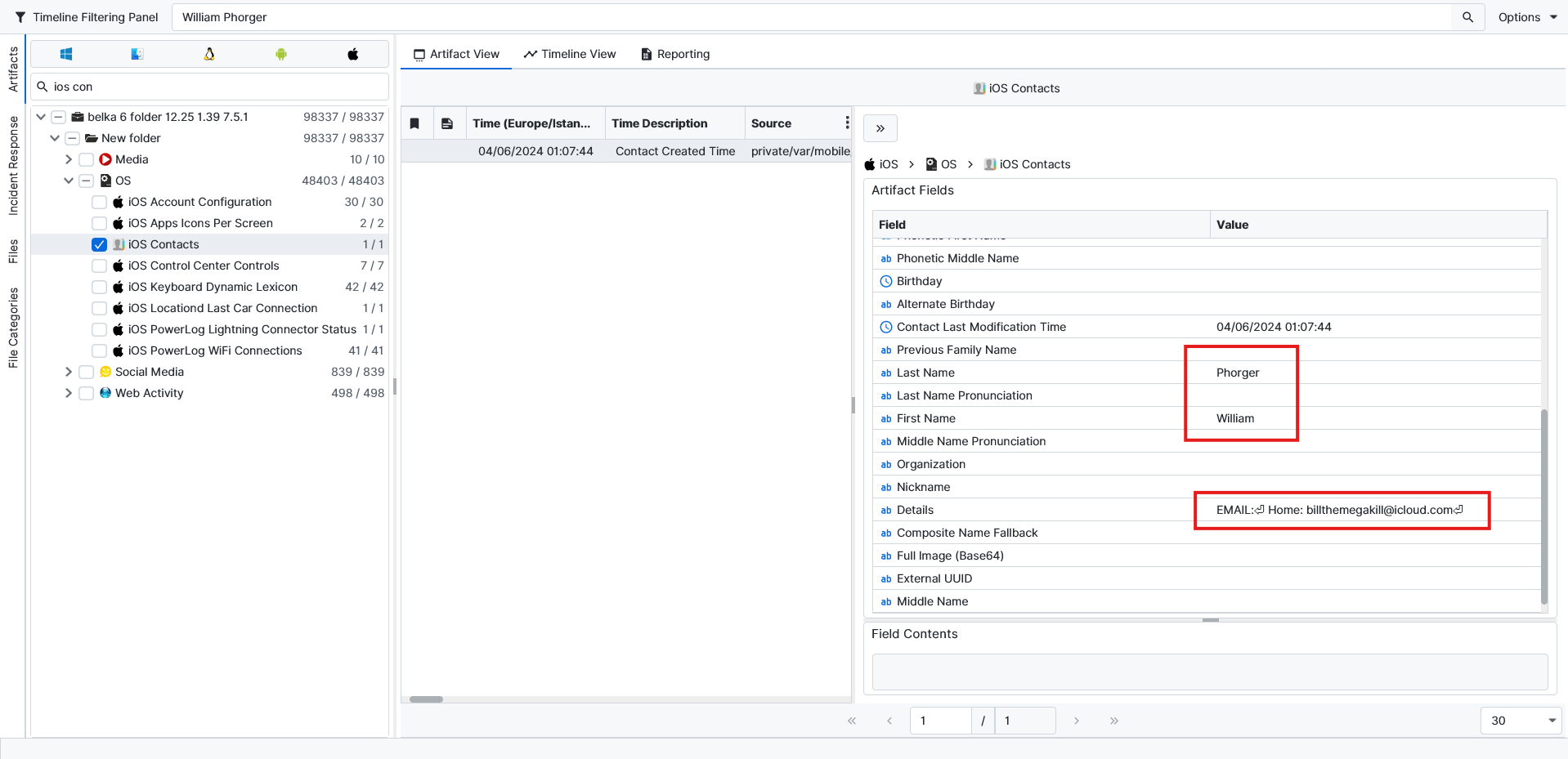The height and width of the screenshot is (759, 1568).
Task: Open column options three-dot menu
Action: [x=847, y=123]
